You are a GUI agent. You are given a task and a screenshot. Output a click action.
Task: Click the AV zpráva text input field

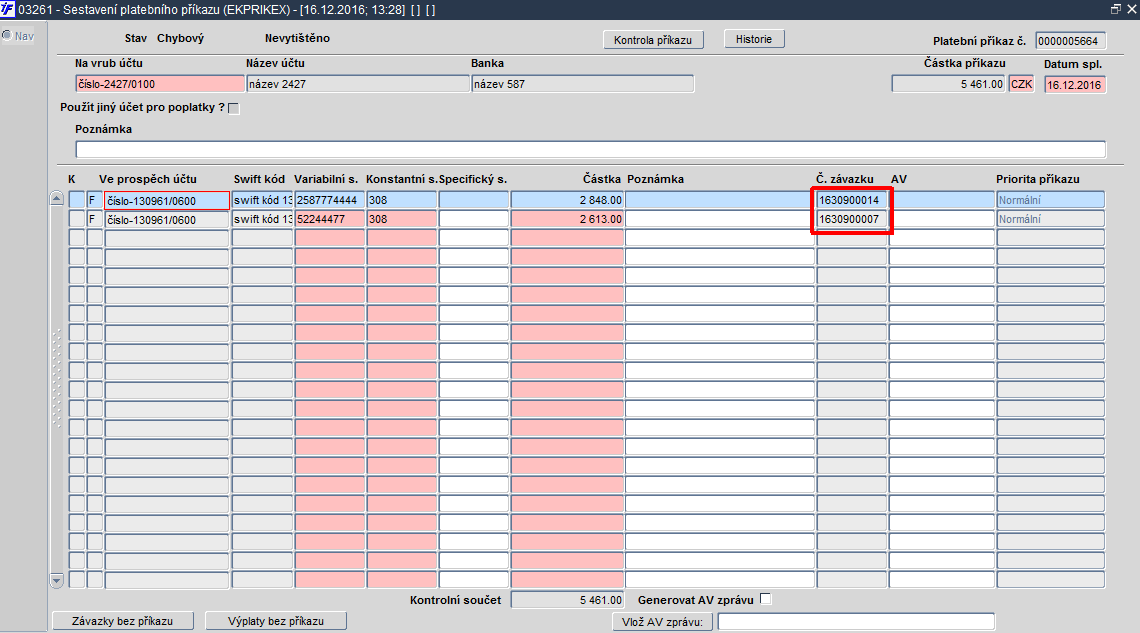tap(856, 621)
